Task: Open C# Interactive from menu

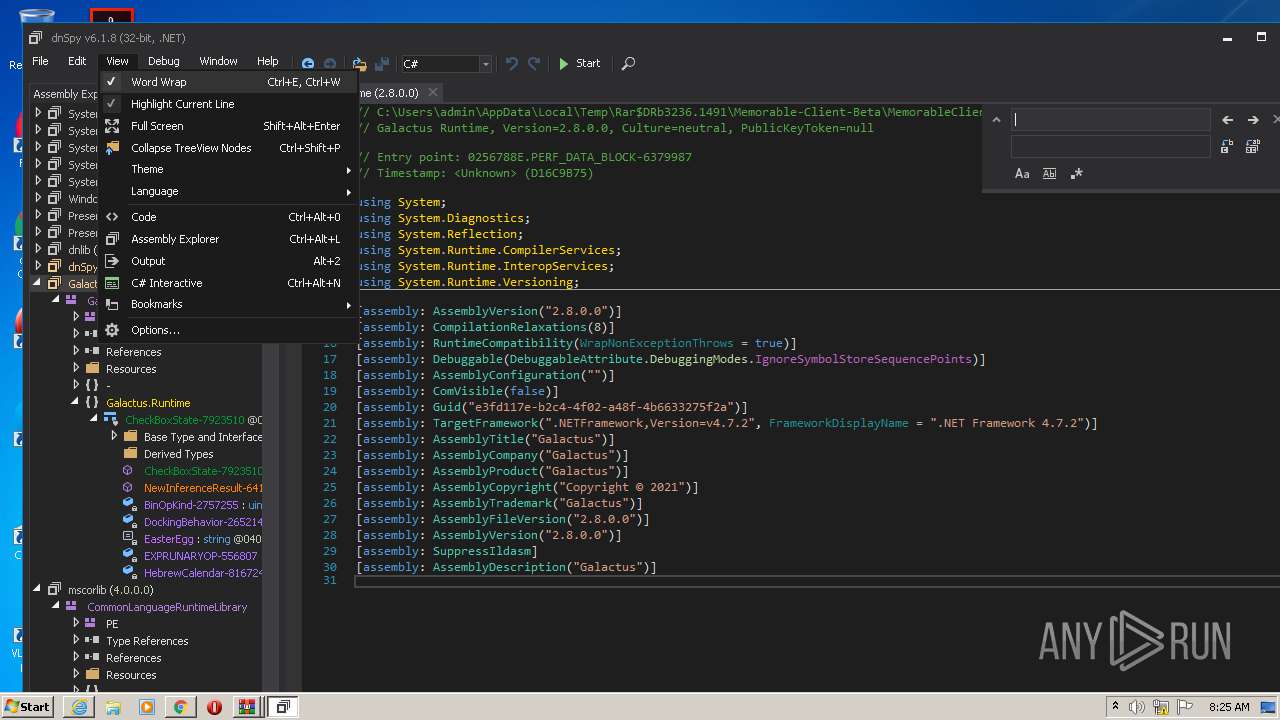Action: (228, 283)
